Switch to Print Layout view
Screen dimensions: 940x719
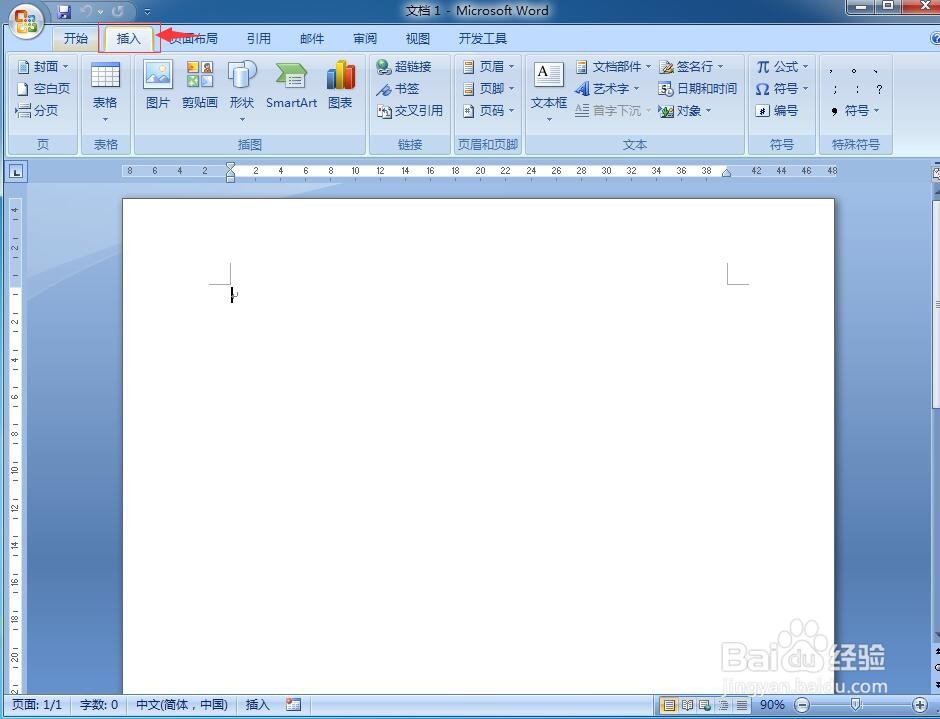[668, 705]
